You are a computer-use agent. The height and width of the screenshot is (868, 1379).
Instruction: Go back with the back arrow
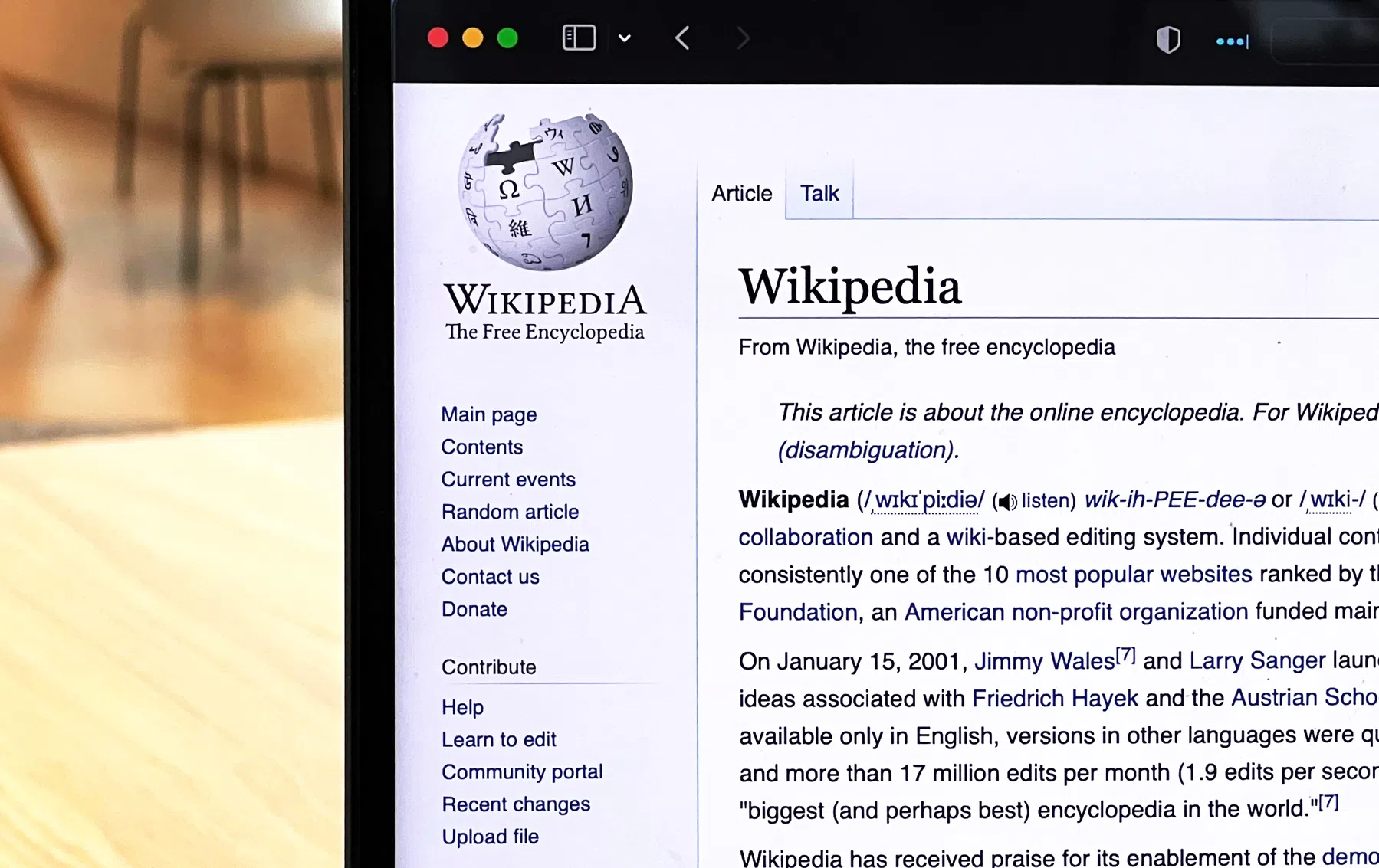[682, 38]
